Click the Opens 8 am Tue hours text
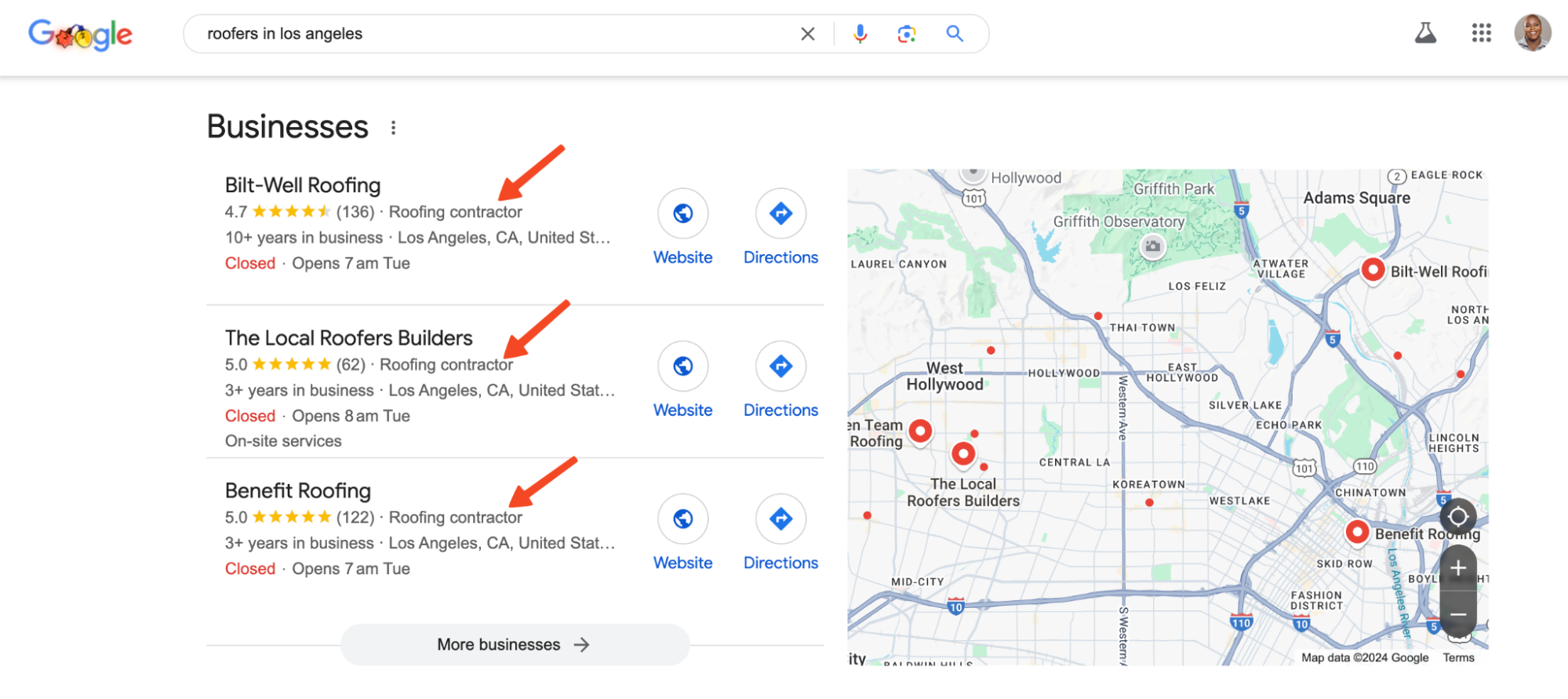The width and height of the screenshot is (1568, 699). point(351,416)
